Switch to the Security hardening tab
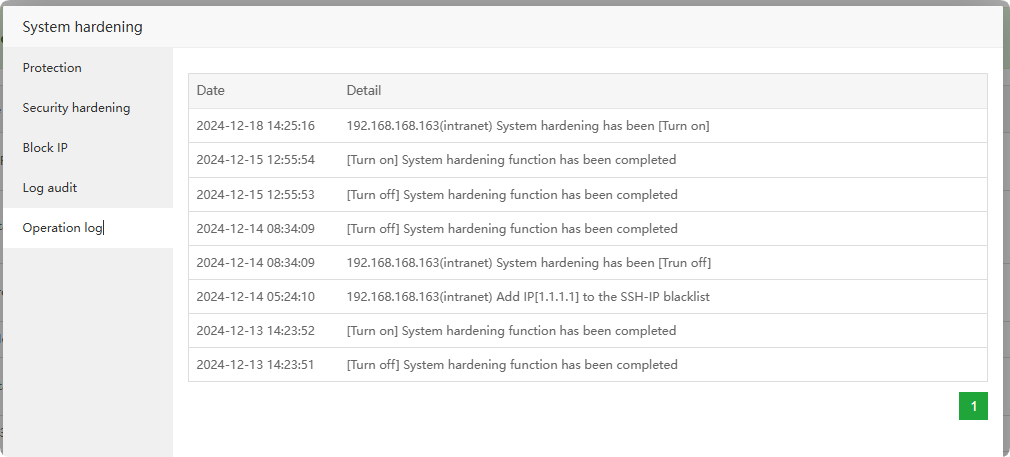 click(x=76, y=108)
